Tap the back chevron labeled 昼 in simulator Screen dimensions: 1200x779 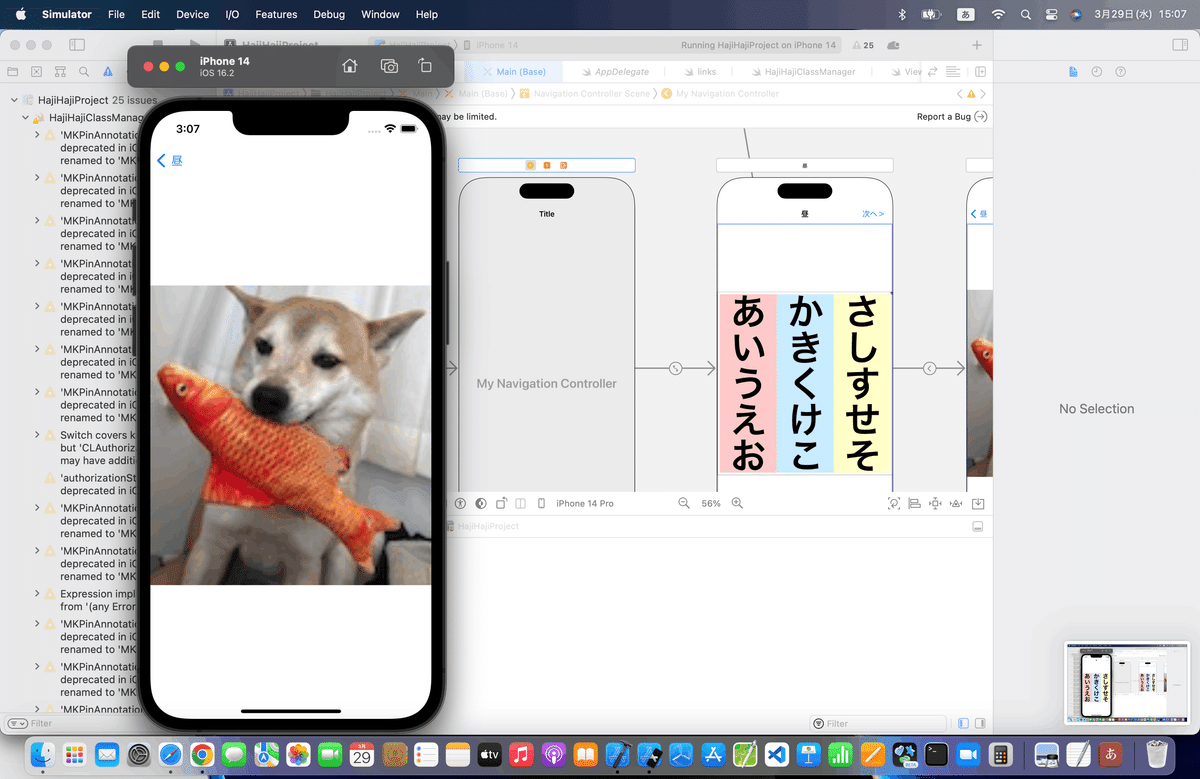[x=170, y=160]
